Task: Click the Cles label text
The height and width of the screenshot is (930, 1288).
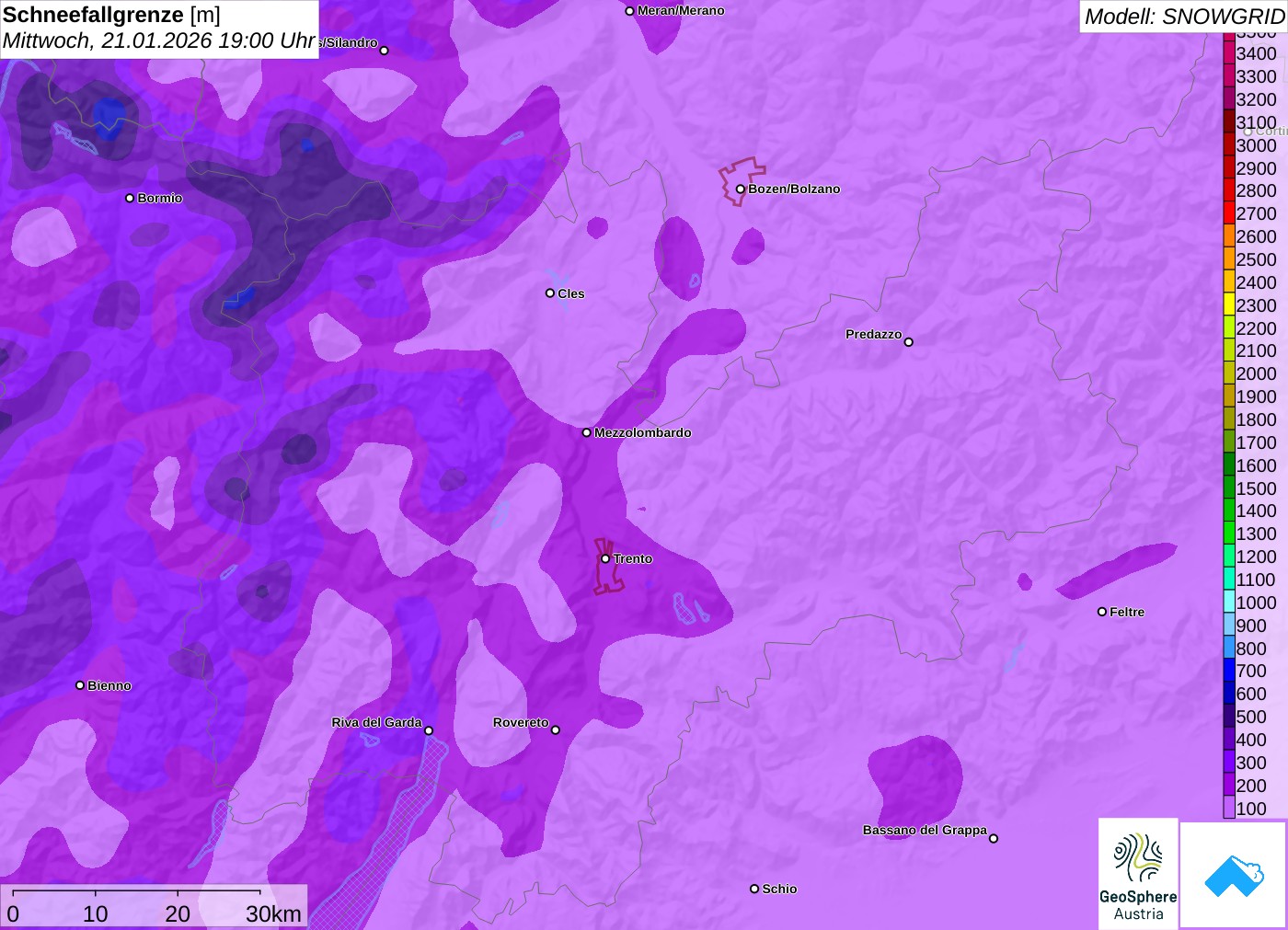Action: click(x=571, y=293)
